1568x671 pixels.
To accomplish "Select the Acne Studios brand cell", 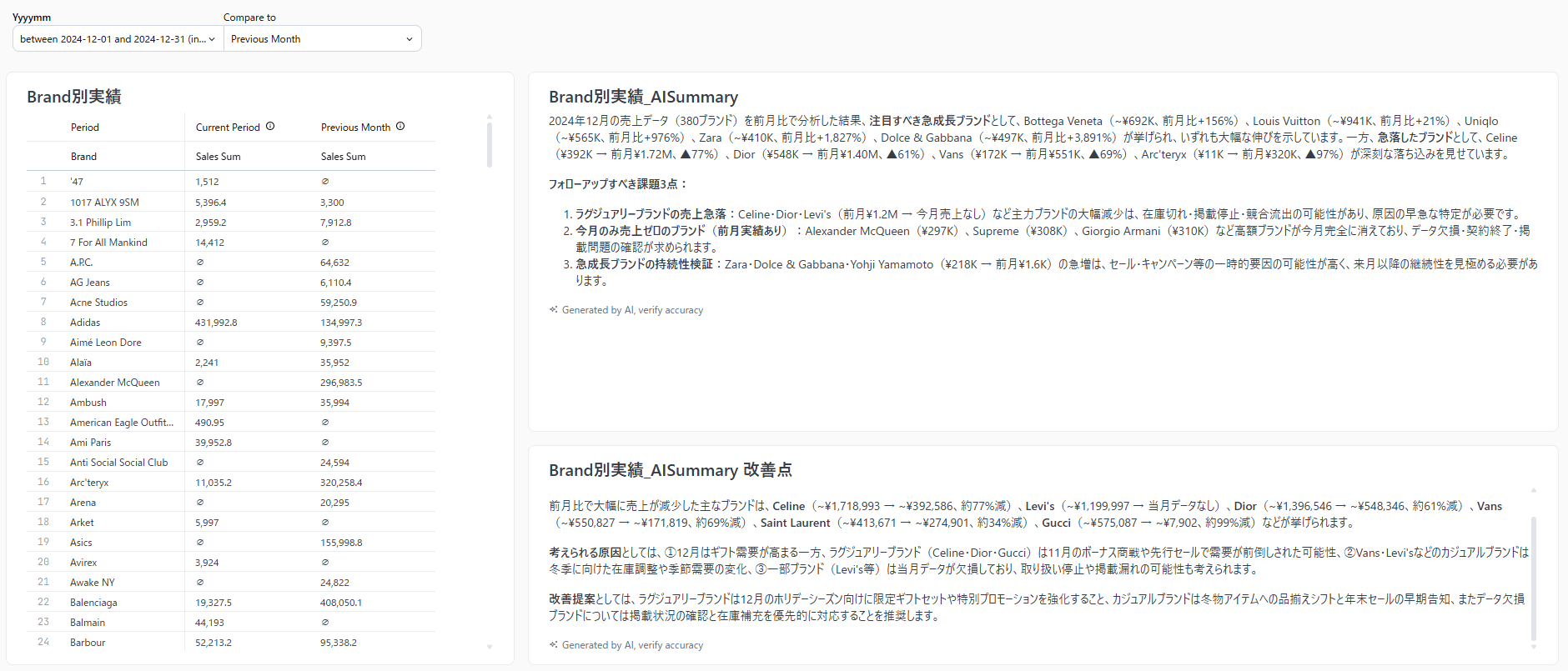I will click(x=98, y=303).
